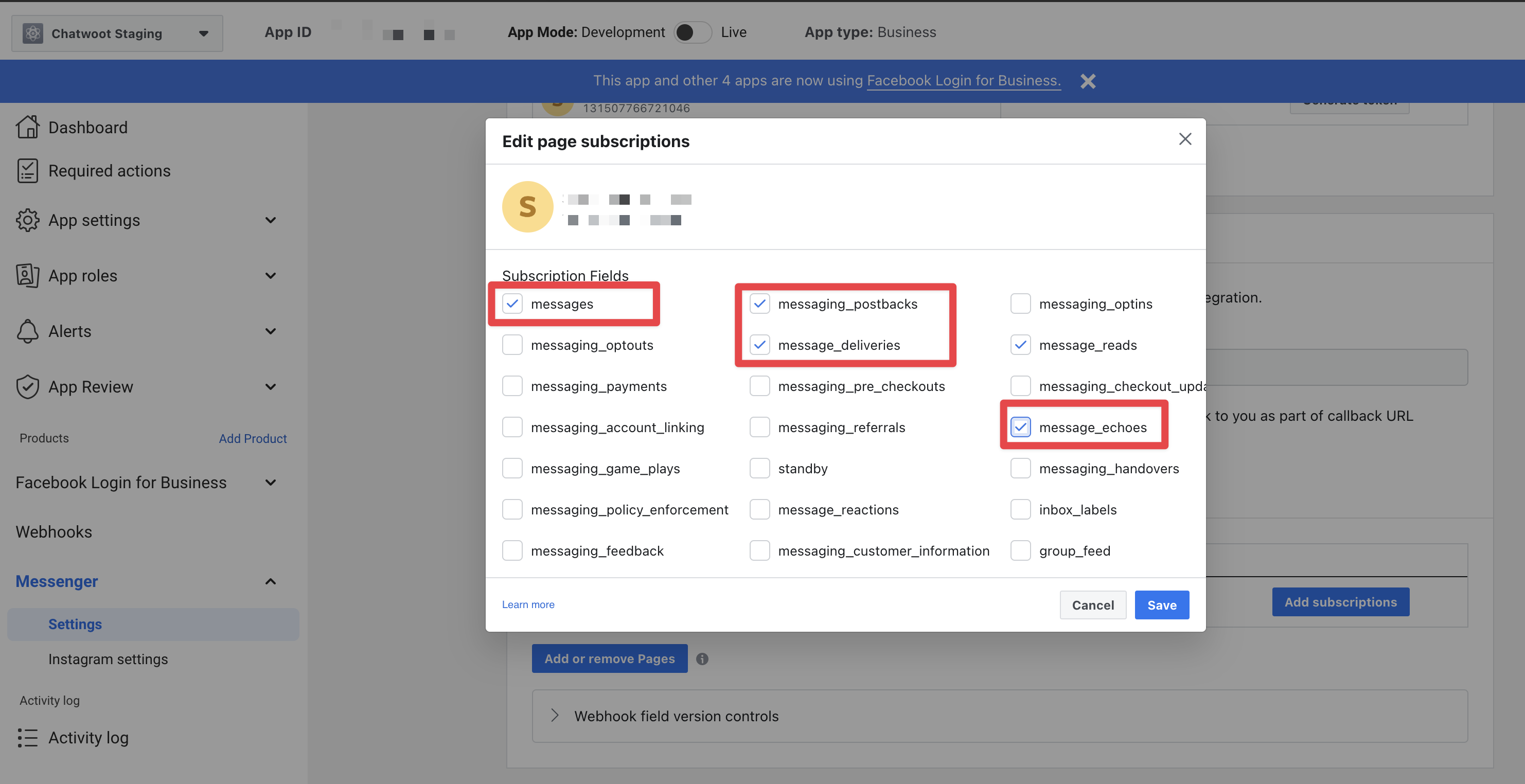This screenshot has width=1525, height=784.
Task: Enable the messages subscription checkbox
Action: click(512, 303)
